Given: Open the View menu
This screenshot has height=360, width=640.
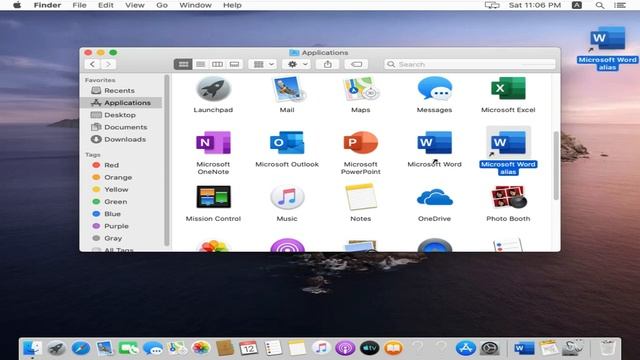Looking at the screenshot, I should [135, 5].
